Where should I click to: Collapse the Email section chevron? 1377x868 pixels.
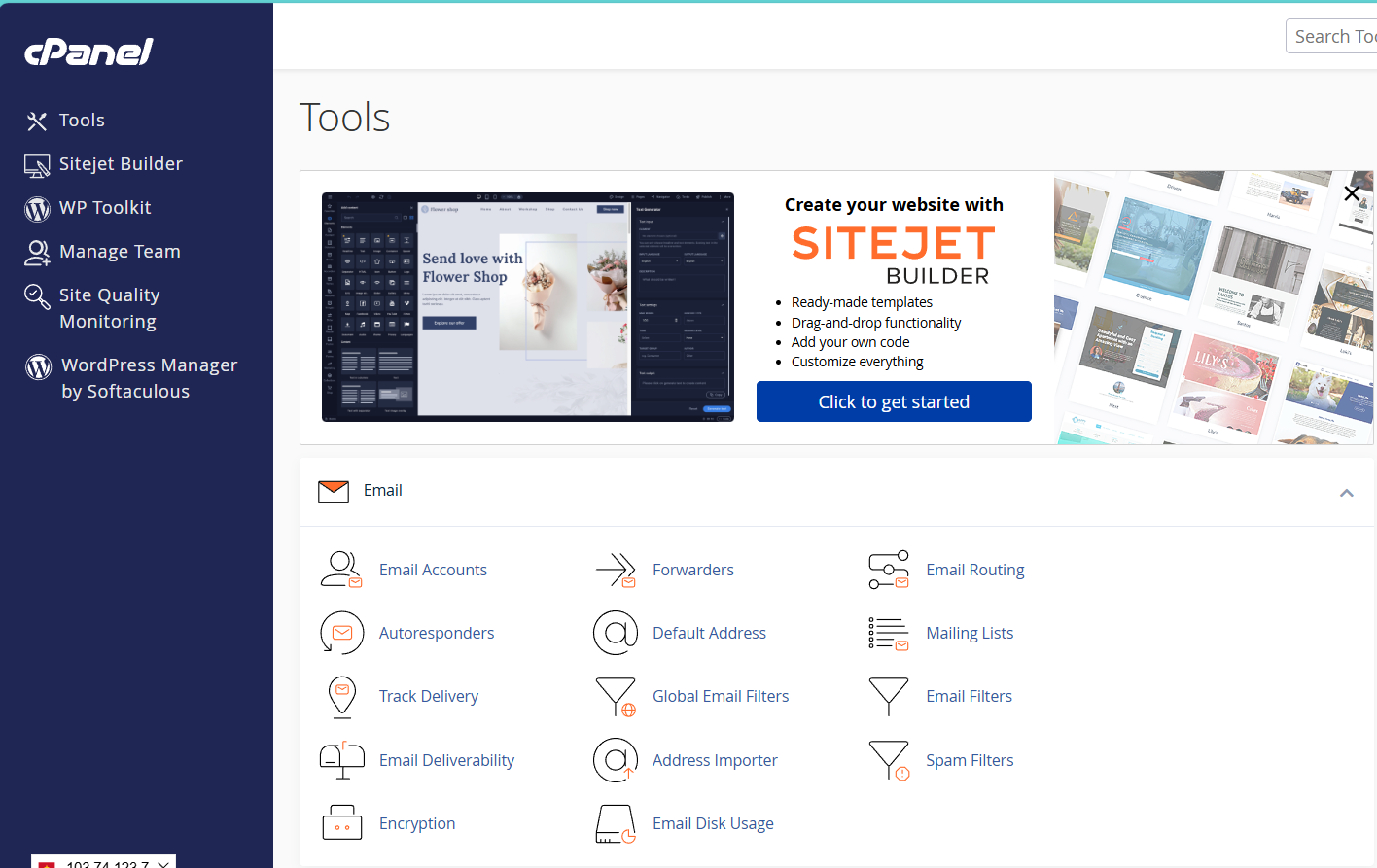pyautogui.click(x=1347, y=493)
